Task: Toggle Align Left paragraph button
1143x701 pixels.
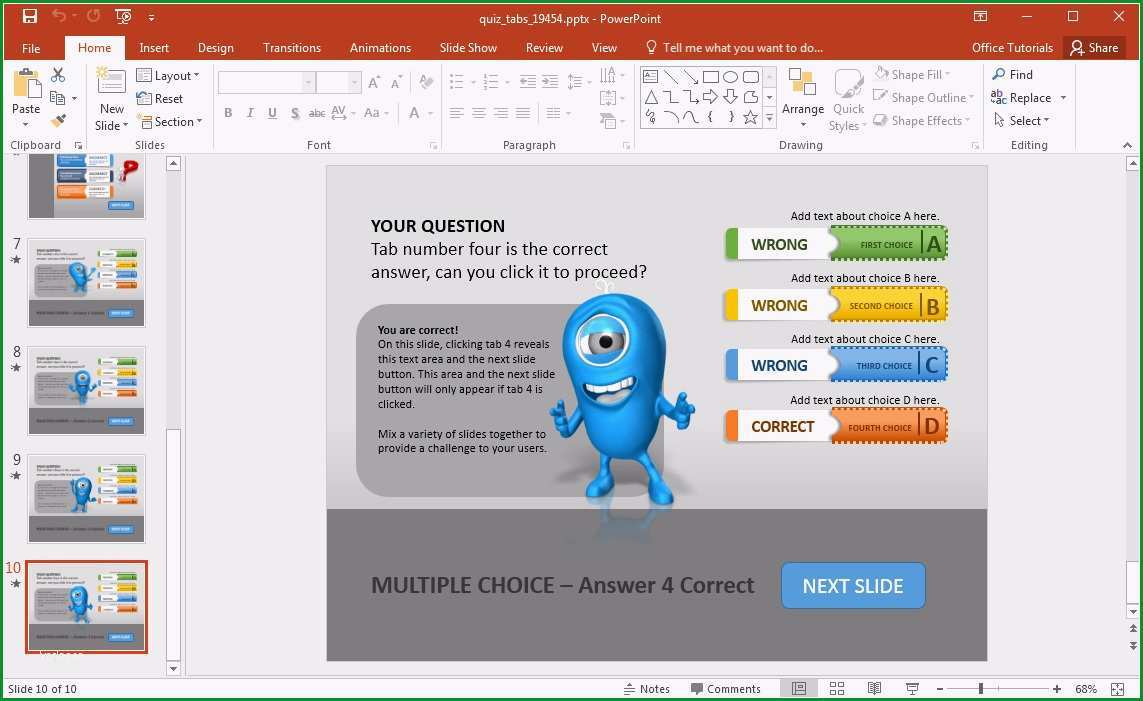Action: tap(457, 113)
